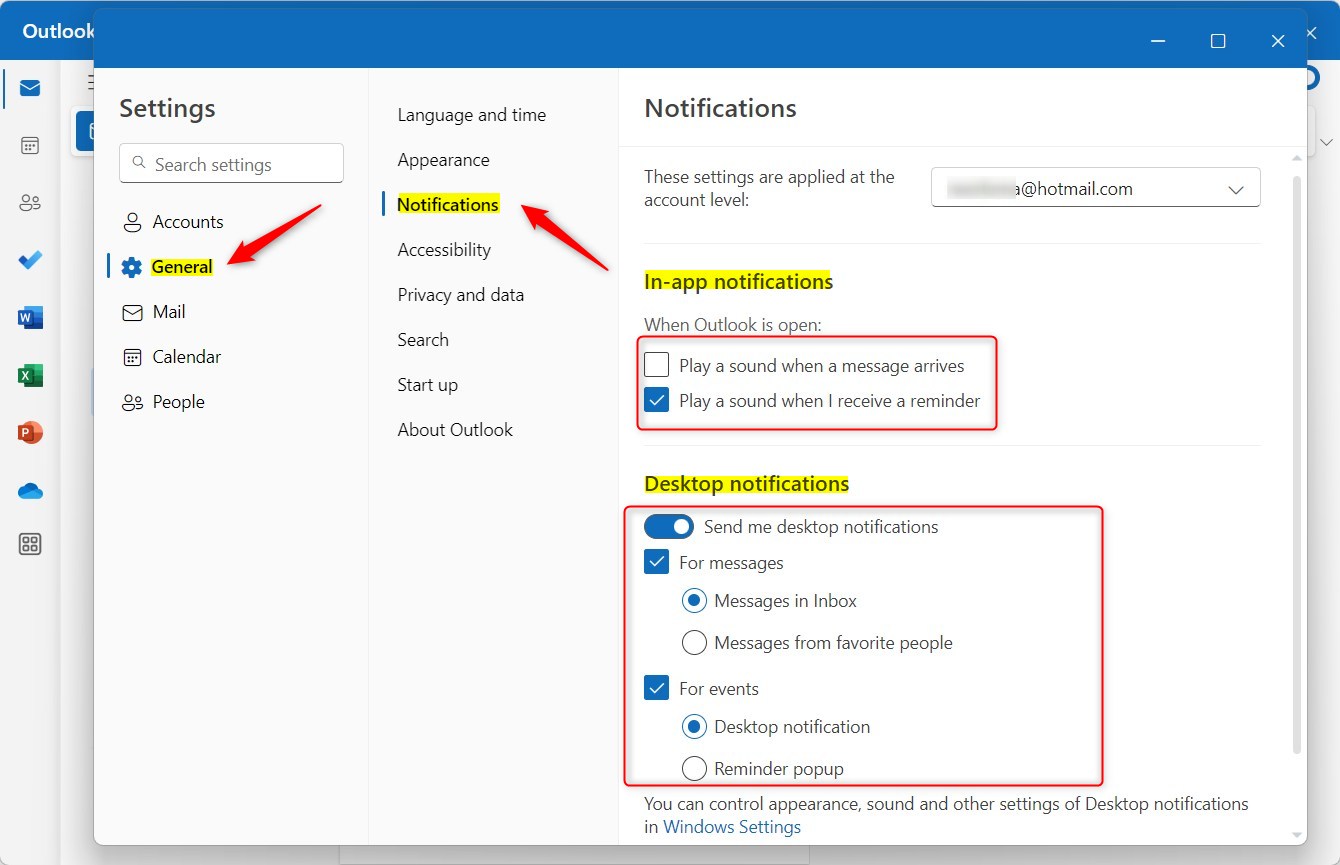
Task: Open OneDrive from the left app bar
Action: (29, 490)
